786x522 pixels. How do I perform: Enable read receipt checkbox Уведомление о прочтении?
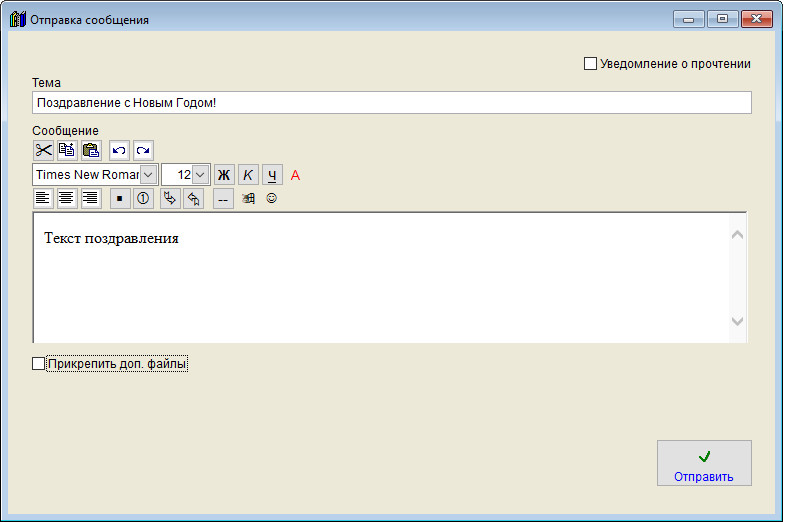591,64
